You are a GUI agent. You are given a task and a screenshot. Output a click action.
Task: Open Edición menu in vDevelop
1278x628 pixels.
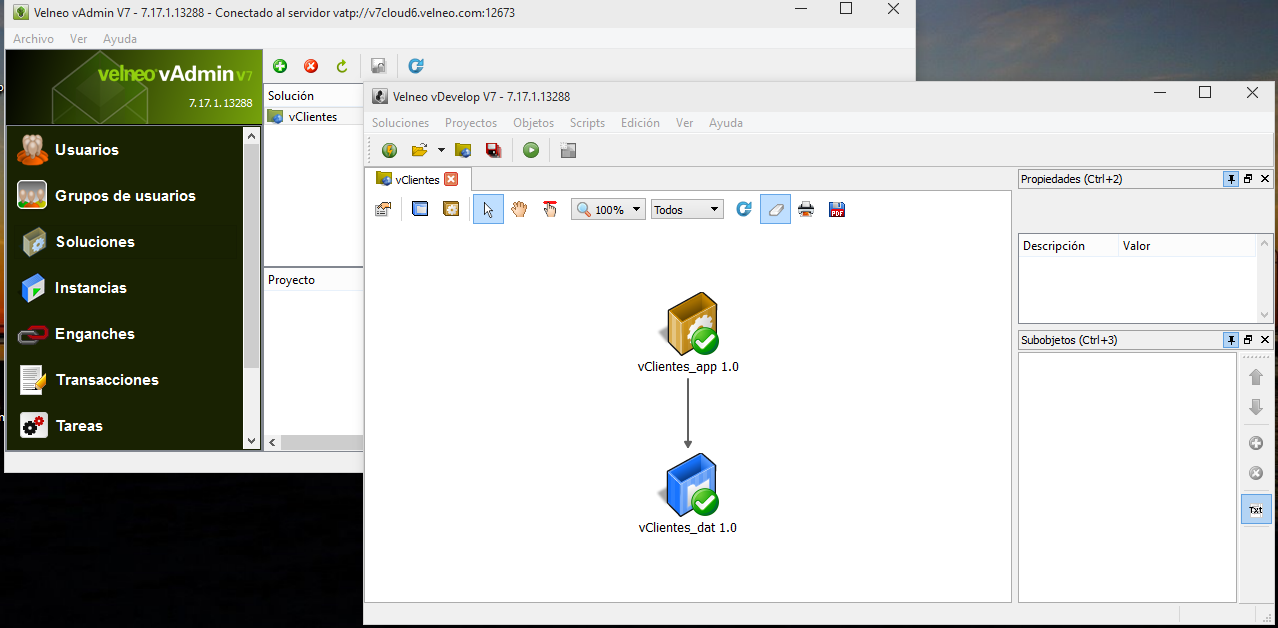(x=640, y=123)
